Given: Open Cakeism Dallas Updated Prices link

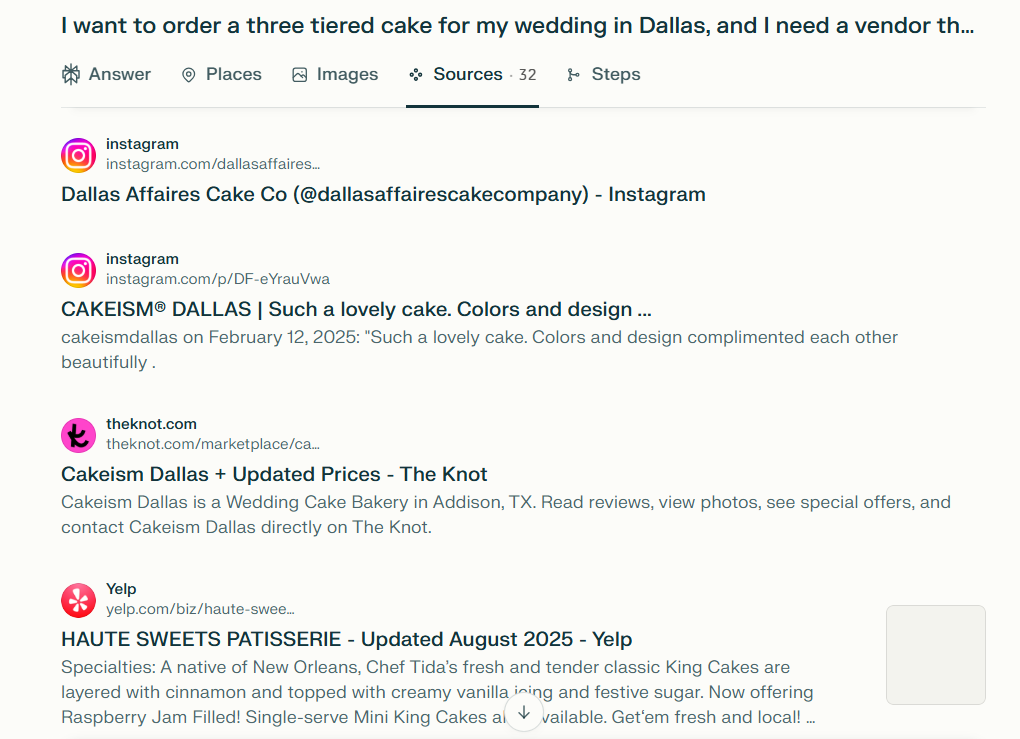Looking at the screenshot, I should [274, 474].
